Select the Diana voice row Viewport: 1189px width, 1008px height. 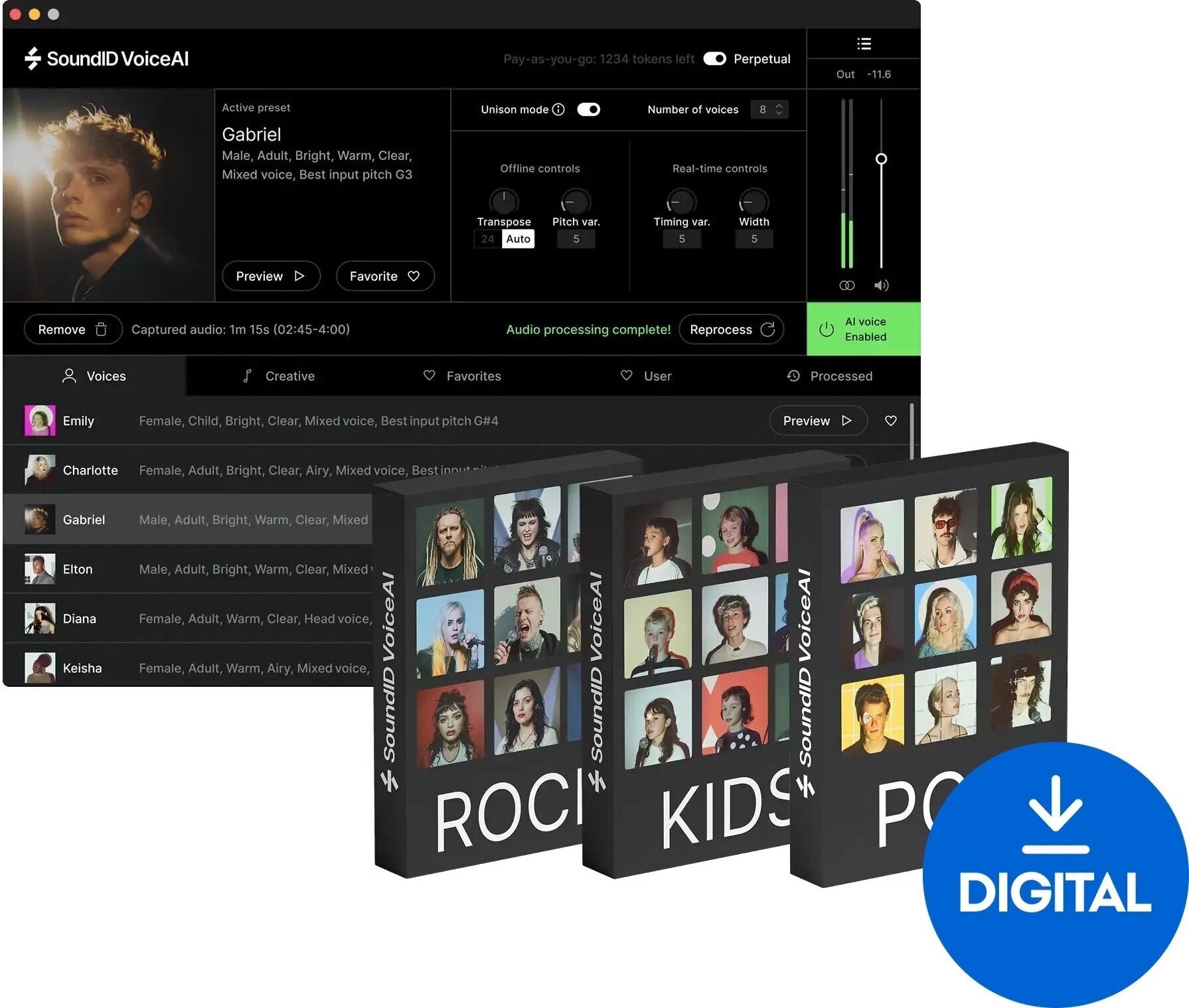point(189,618)
